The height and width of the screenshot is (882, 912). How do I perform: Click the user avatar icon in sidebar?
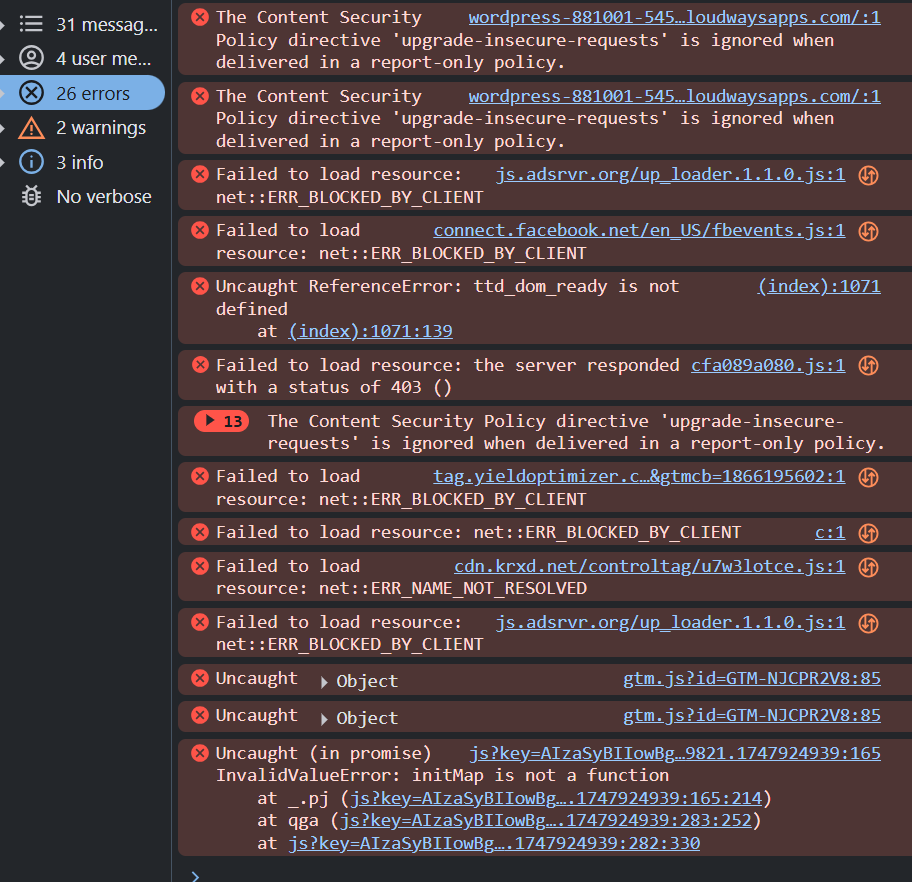pyautogui.click(x=31, y=59)
